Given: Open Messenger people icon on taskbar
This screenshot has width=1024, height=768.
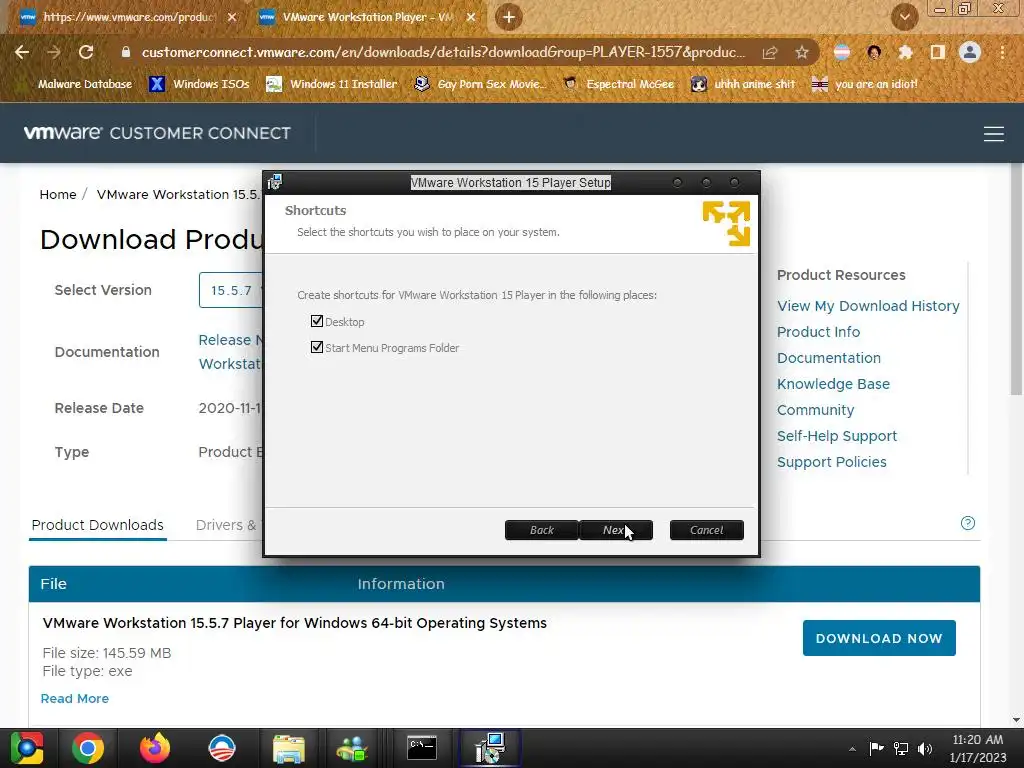Looking at the screenshot, I should click(352, 748).
